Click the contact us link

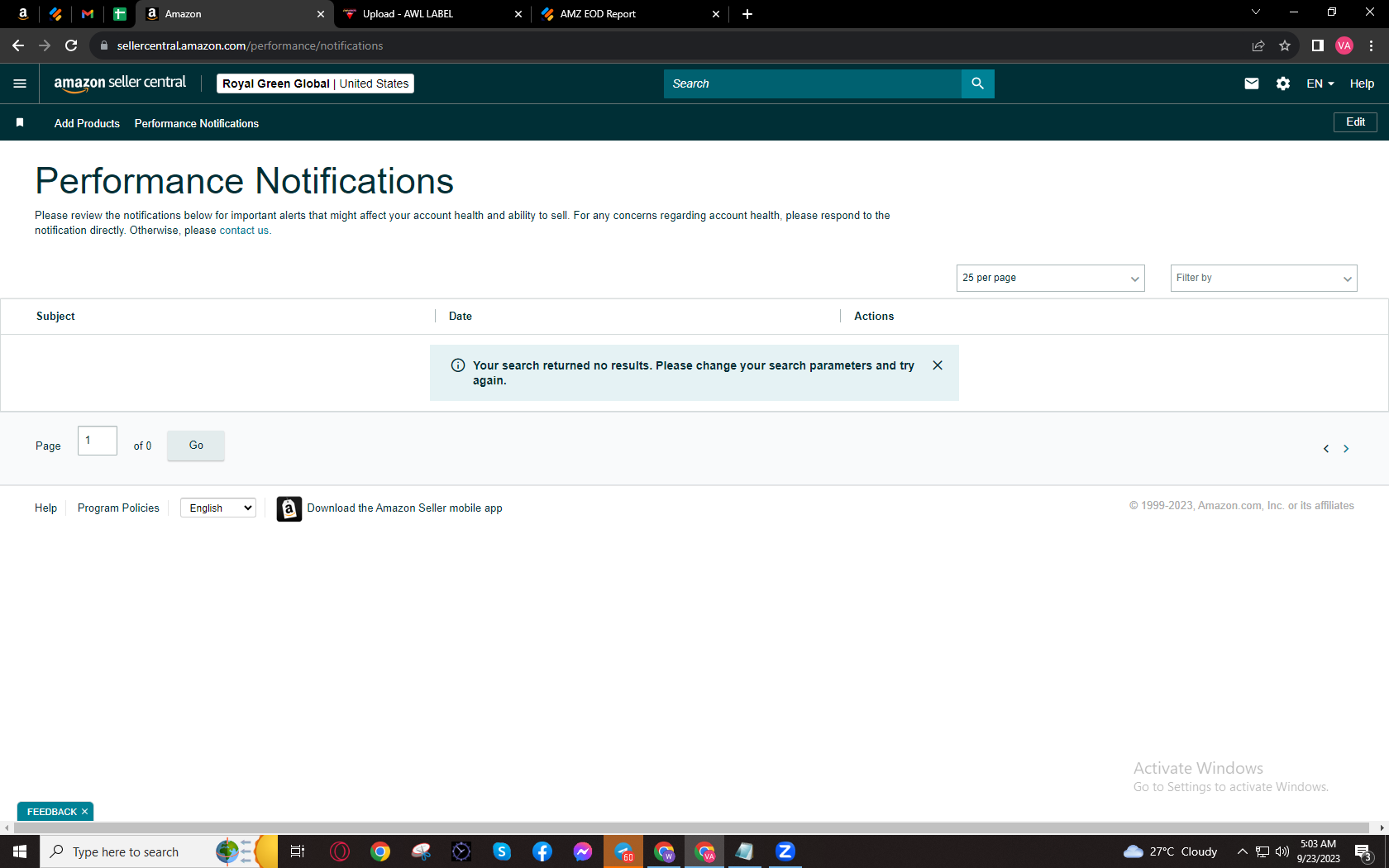point(243,231)
